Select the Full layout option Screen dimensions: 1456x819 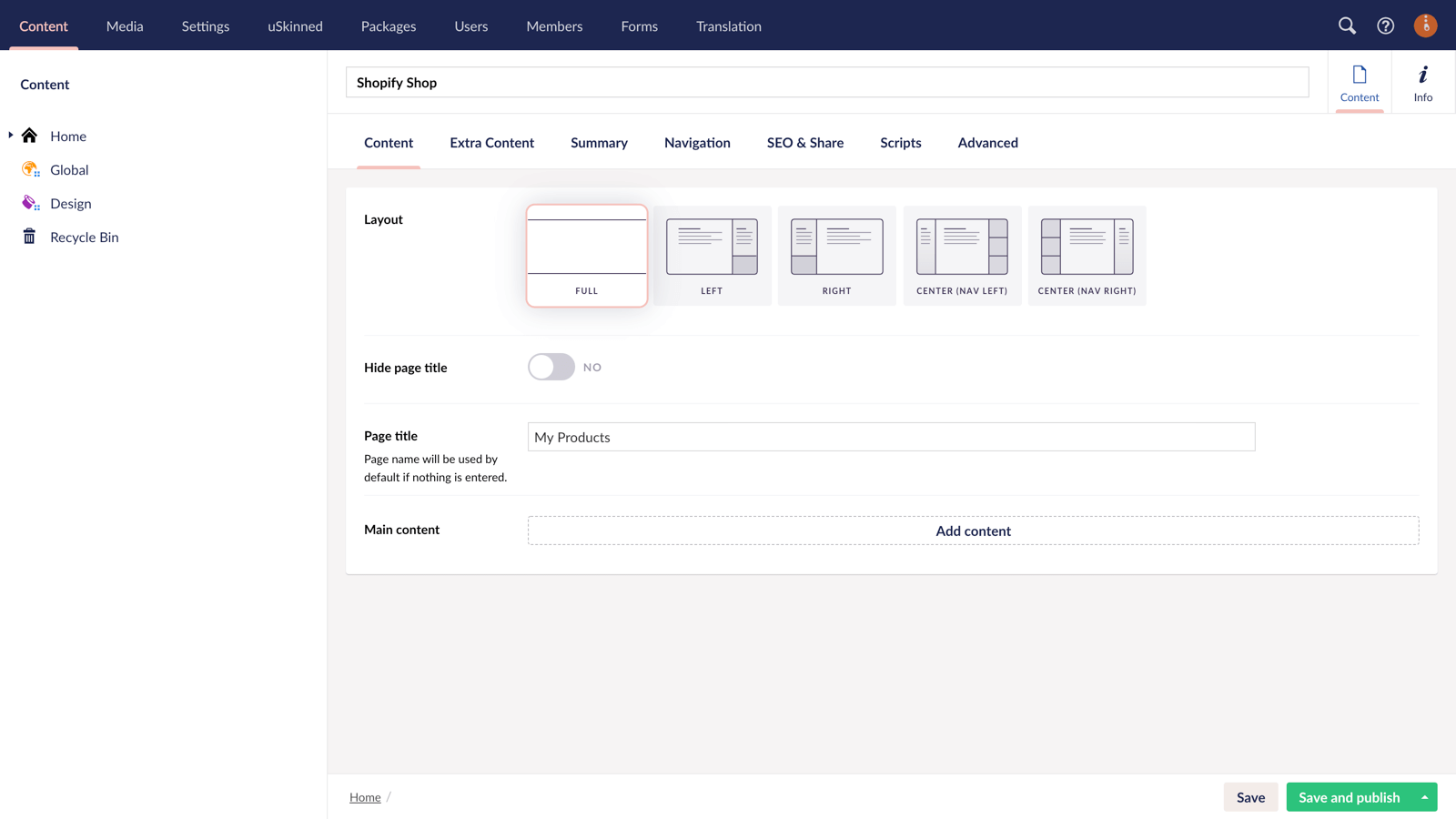587,256
